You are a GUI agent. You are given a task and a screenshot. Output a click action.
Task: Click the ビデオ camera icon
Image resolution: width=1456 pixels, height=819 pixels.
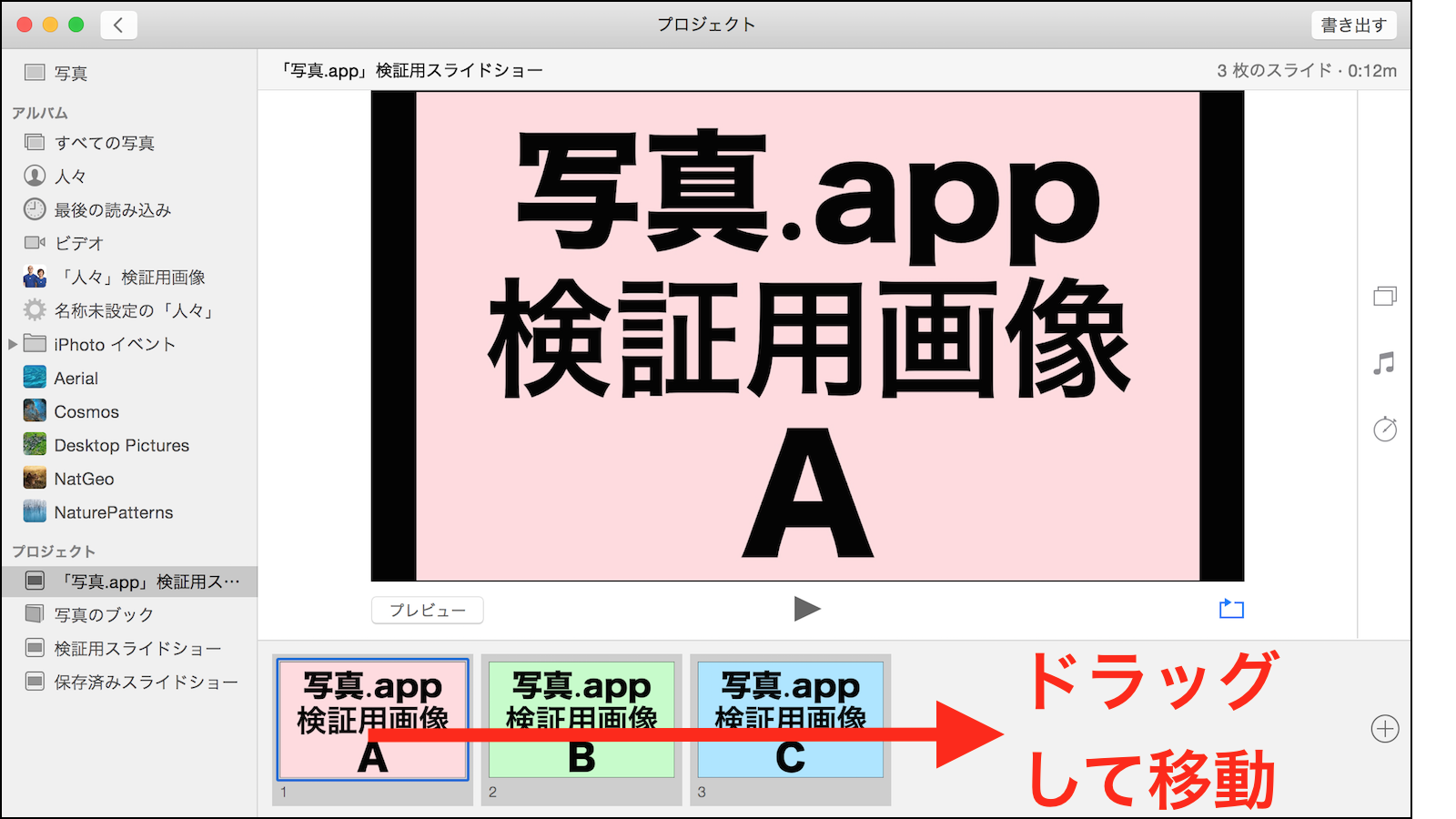[x=35, y=243]
